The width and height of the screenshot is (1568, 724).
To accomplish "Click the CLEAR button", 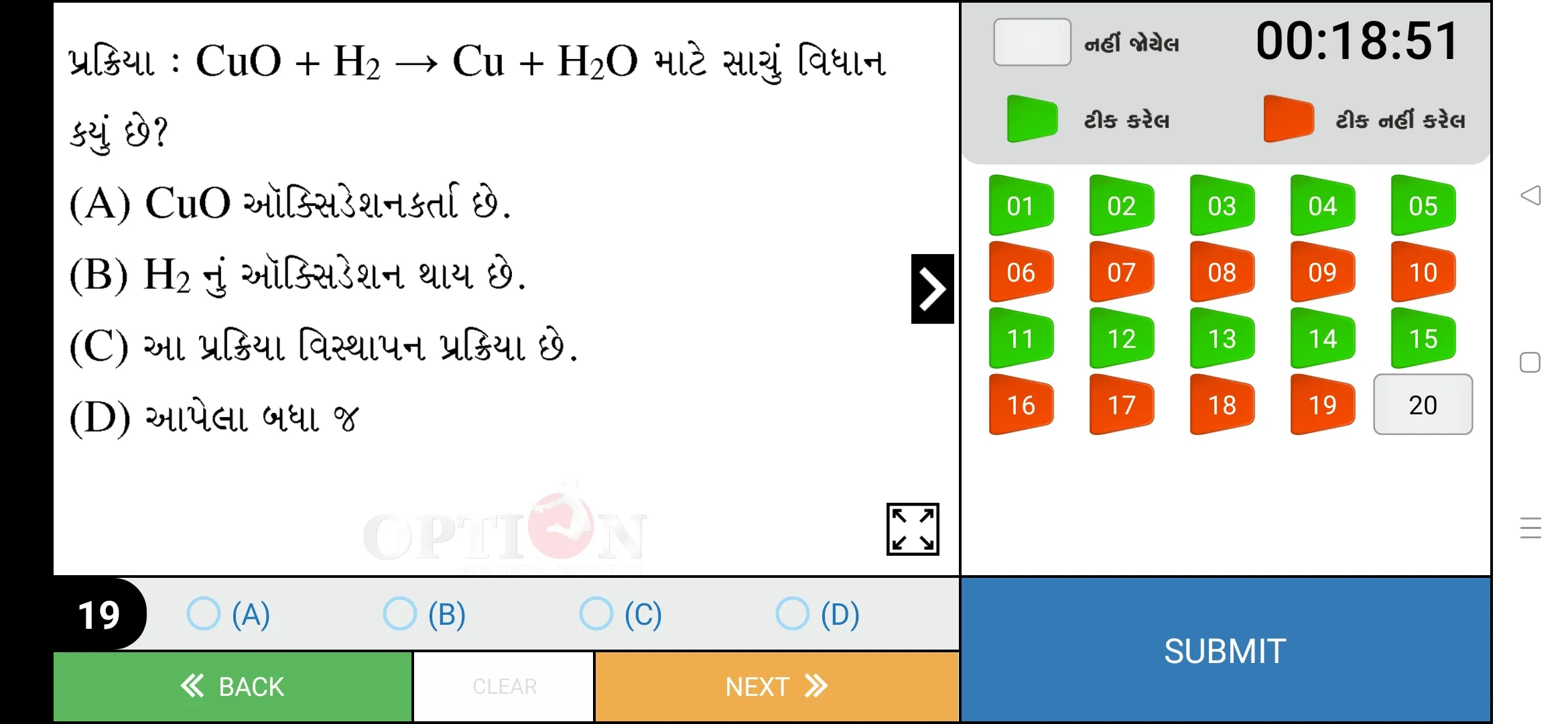I will coord(504,687).
